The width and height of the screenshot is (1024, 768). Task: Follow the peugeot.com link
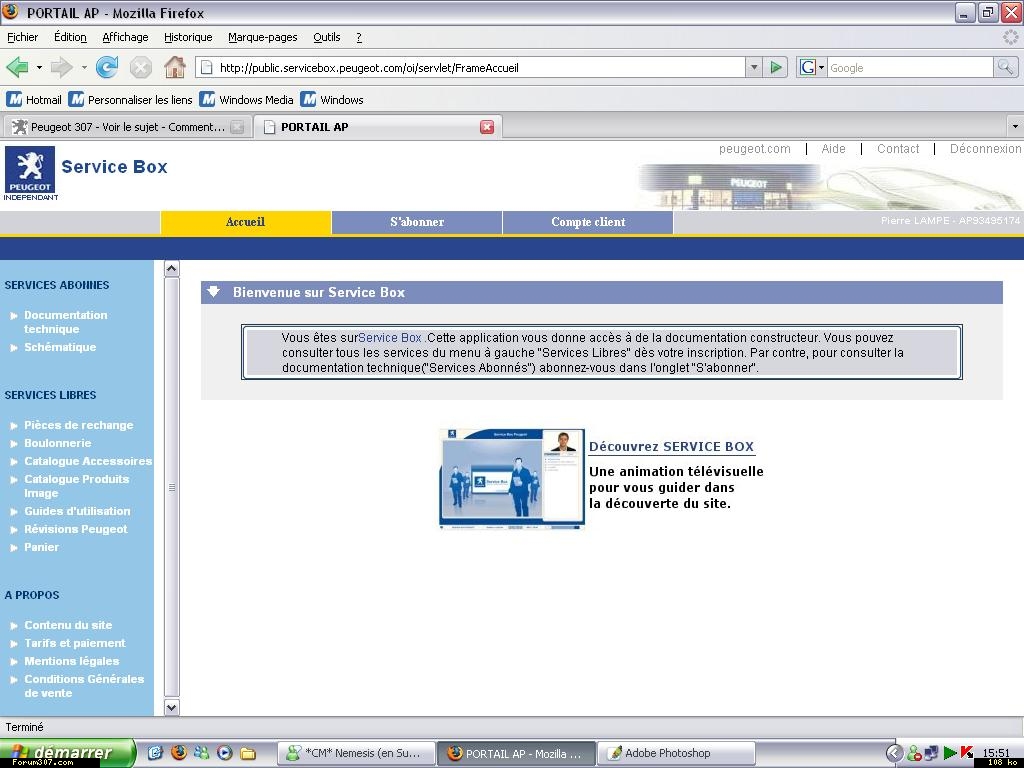coord(754,149)
